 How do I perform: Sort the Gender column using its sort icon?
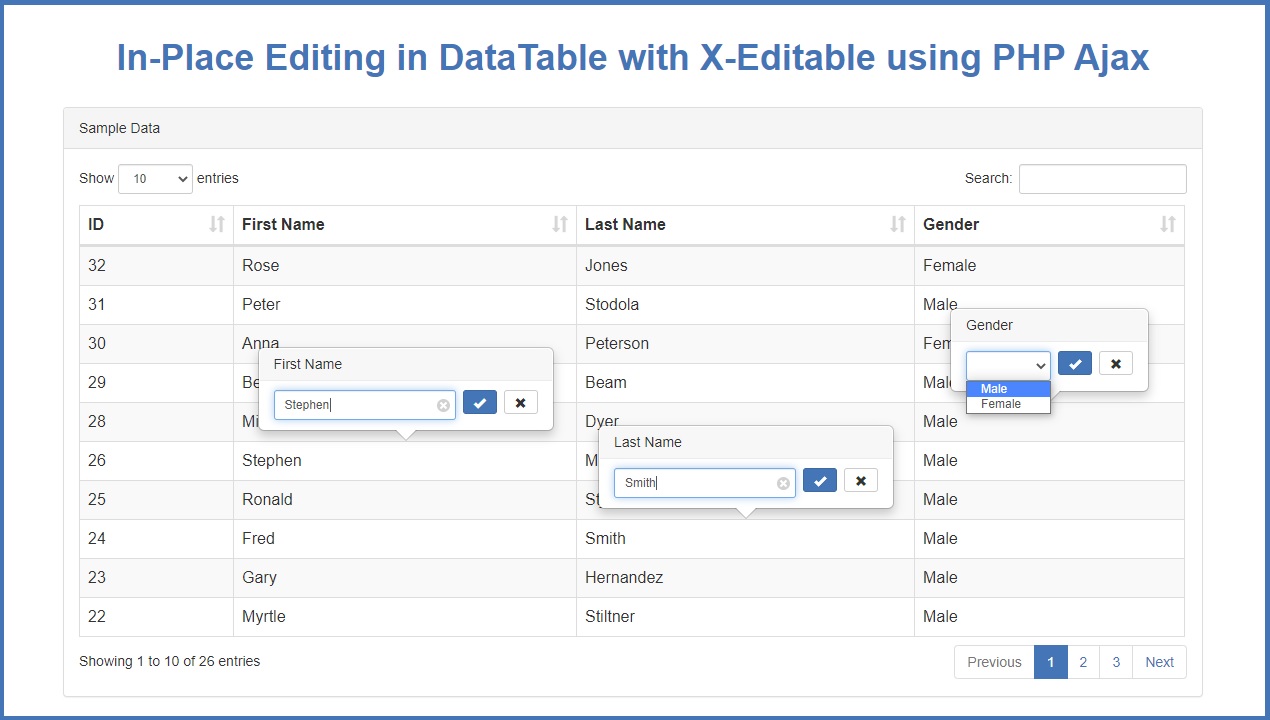(1167, 225)
